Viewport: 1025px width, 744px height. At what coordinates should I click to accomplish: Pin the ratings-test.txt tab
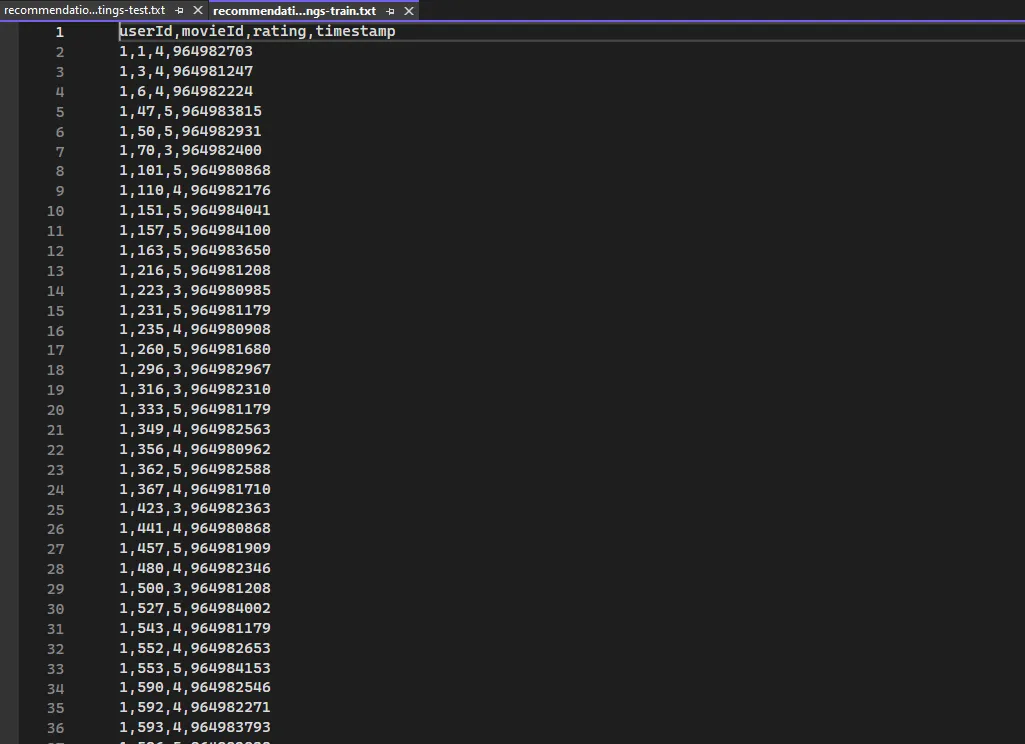pyautogui.click(x=180, y=11)
